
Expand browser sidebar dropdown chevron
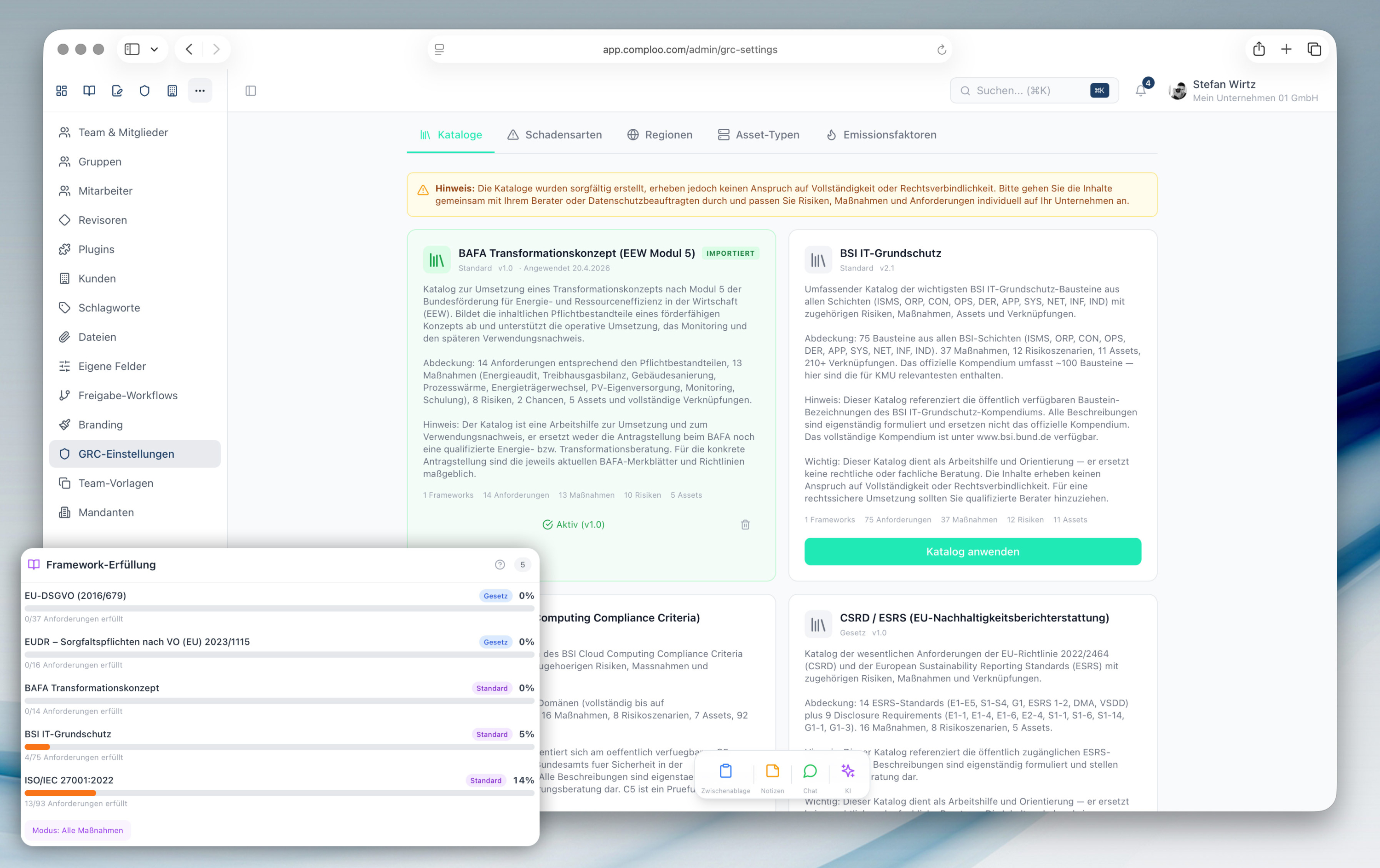coord(154,49)
